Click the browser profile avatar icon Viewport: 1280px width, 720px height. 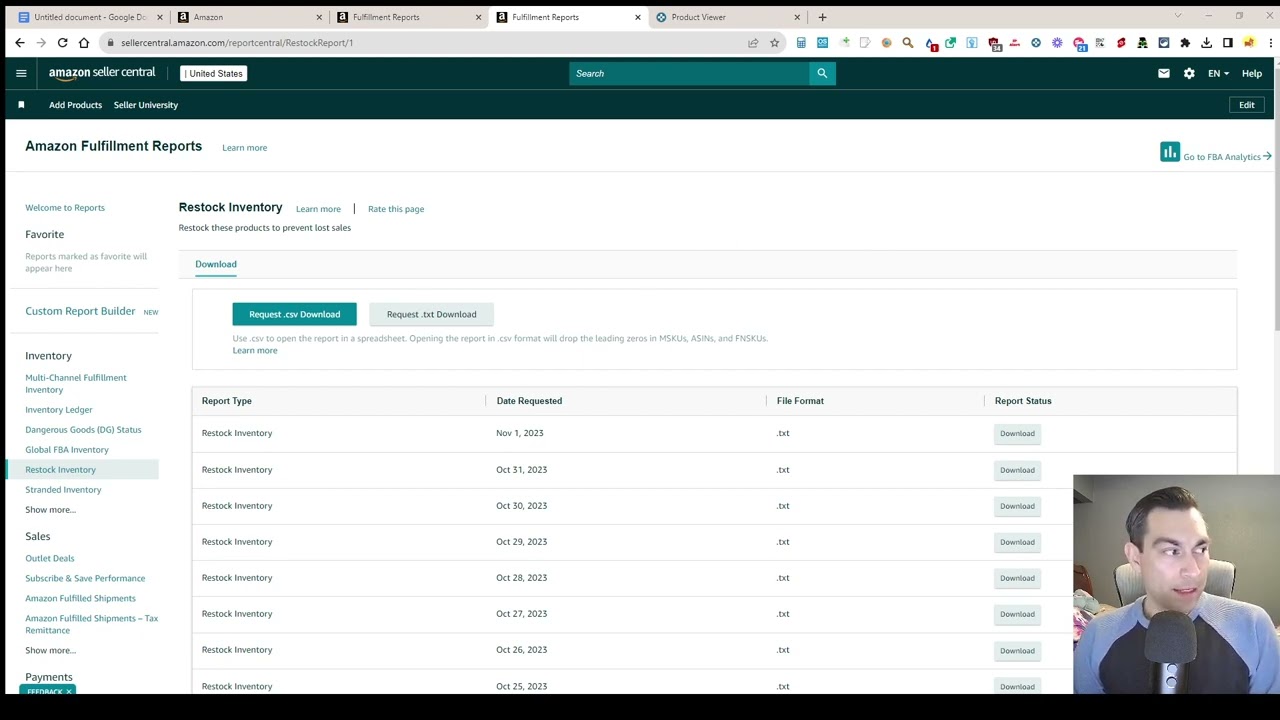coord(1249,43)
